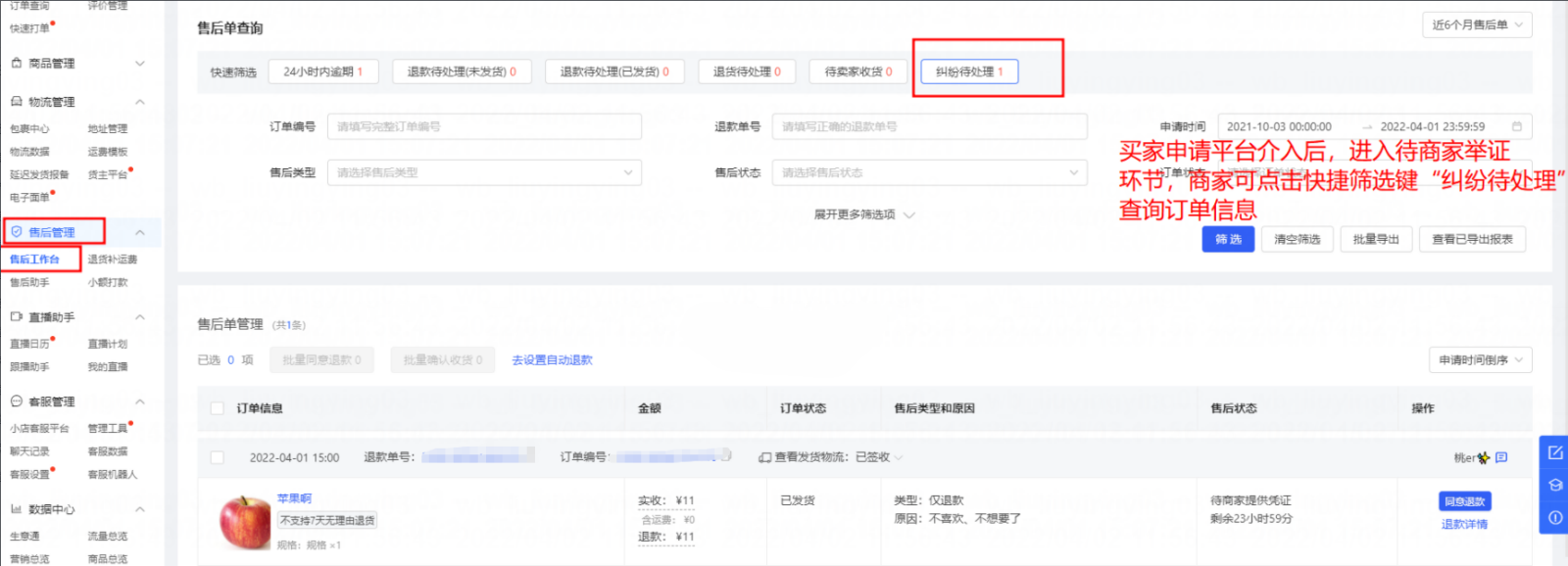1568x566 pixels.
Task: Open the graduation-cap learning center icon
Action: [x=1554, y=485]
